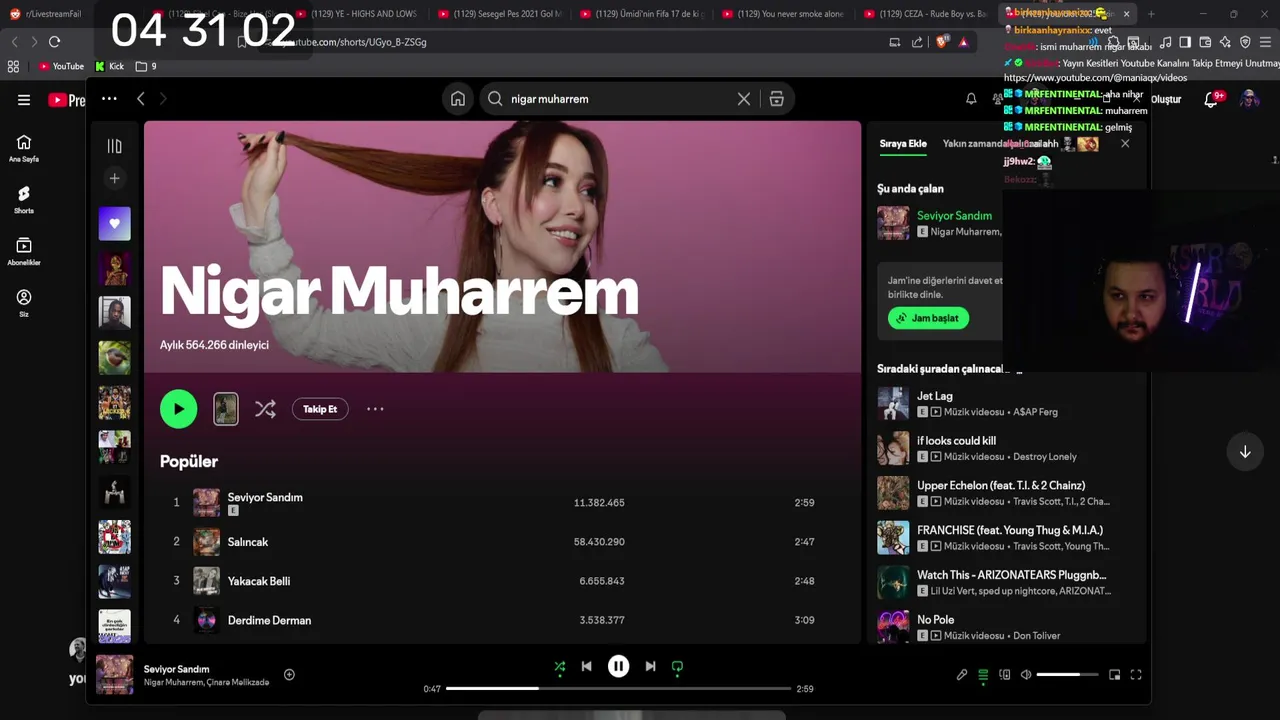1280x720 pixels.
Task: Open YouTube Shorts in the sidebar
Action: [x=24, y=199]
